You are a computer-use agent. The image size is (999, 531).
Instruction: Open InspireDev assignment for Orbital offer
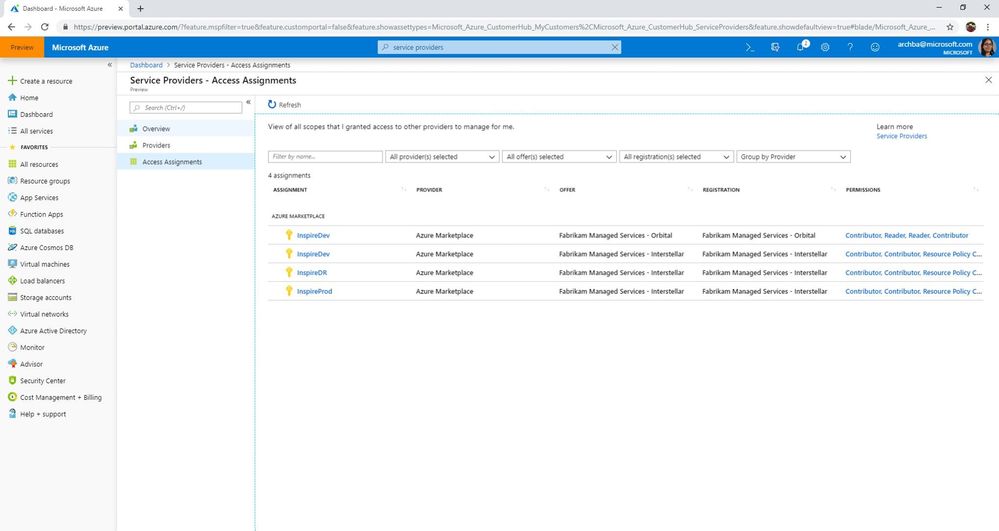(313, 235)
